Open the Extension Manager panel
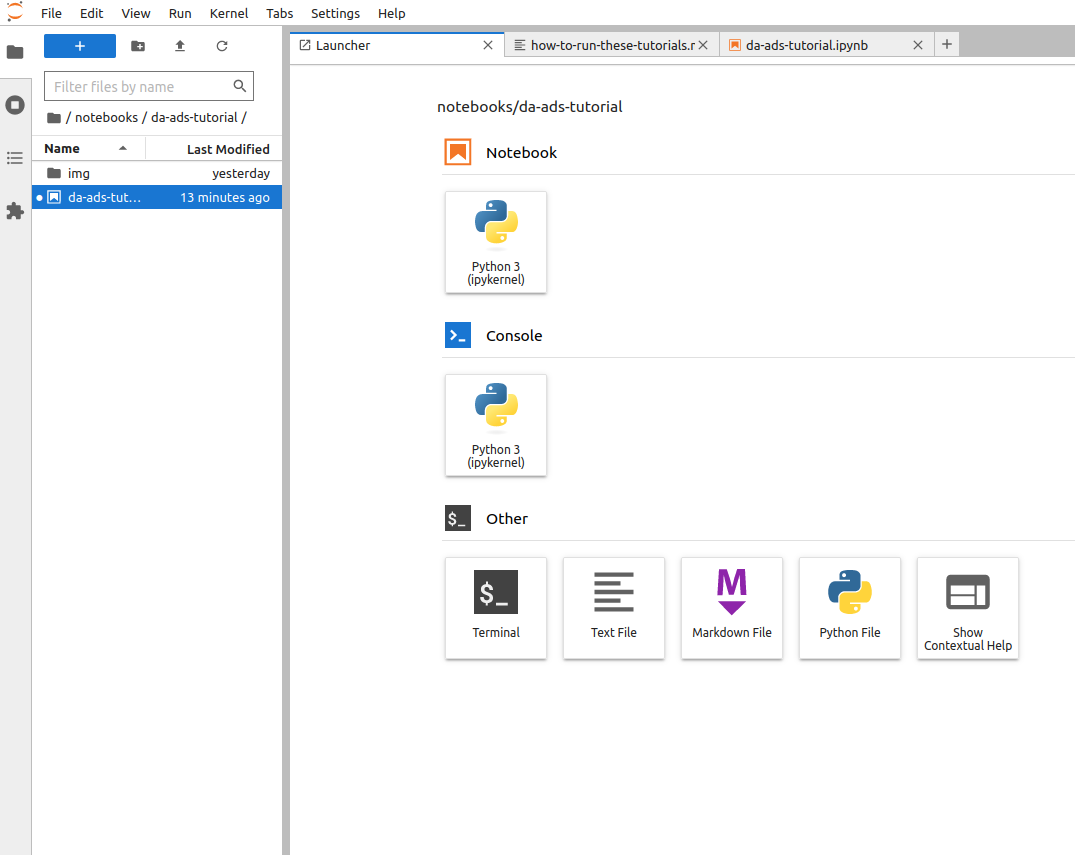This screenshot has height=855, width=1075. [15, 211]
